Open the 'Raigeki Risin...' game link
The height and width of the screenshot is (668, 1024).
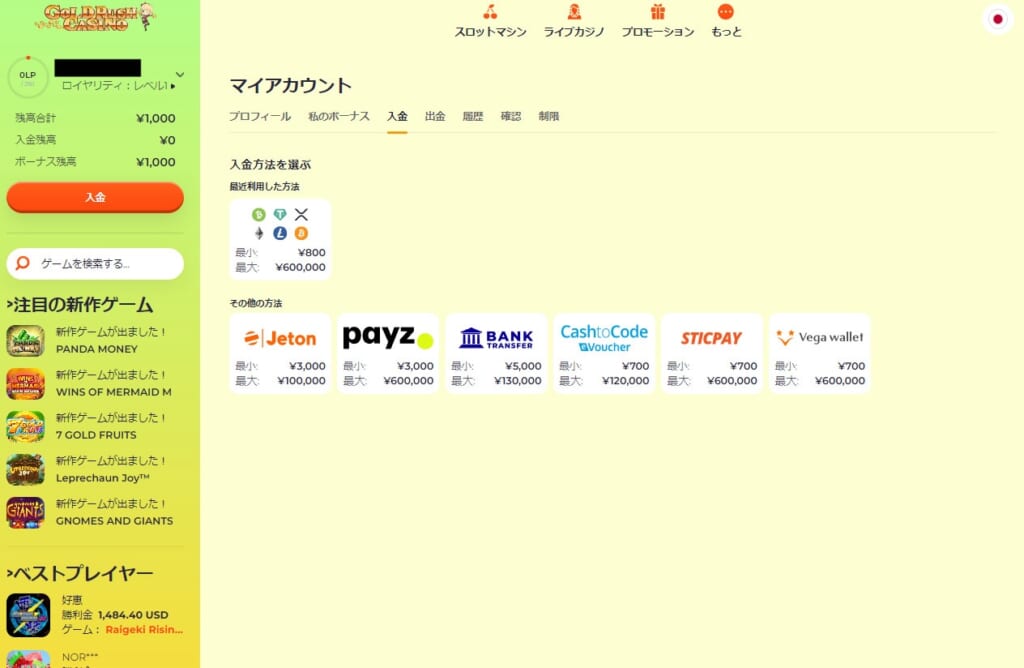pyautogui.click(x=144, y=629)
